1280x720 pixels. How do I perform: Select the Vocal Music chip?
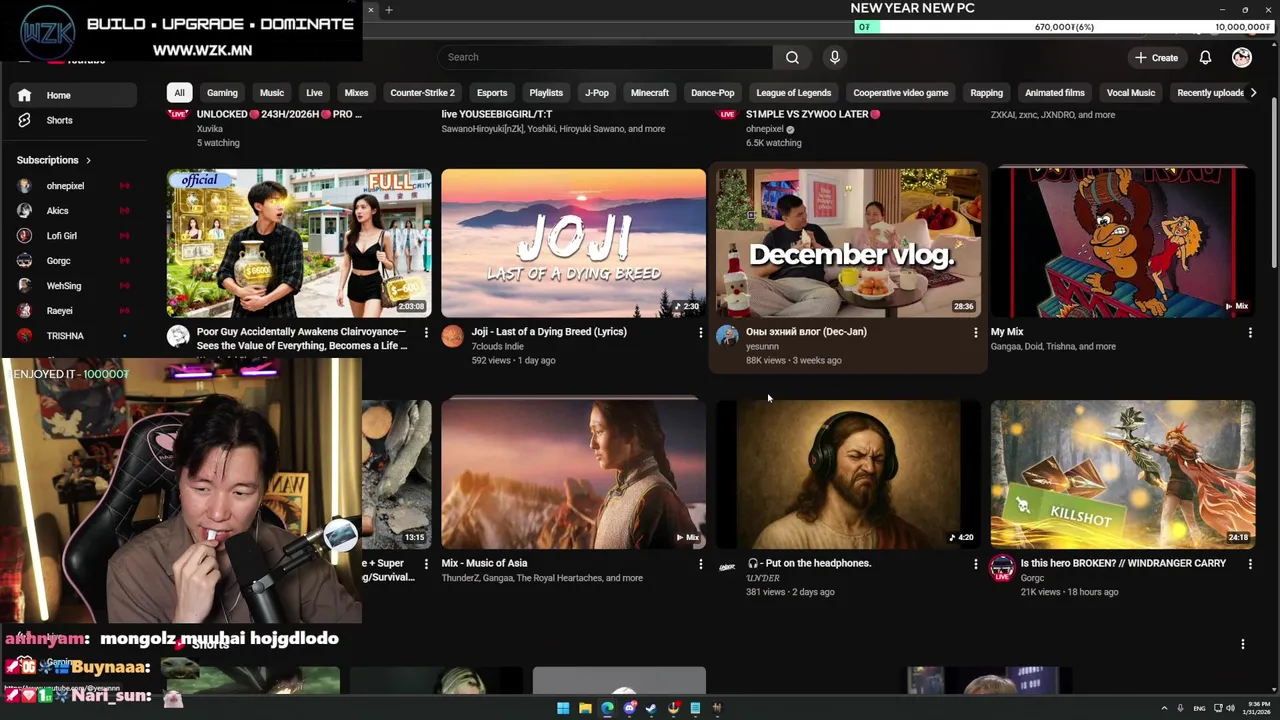click(x=1131, y=93)
